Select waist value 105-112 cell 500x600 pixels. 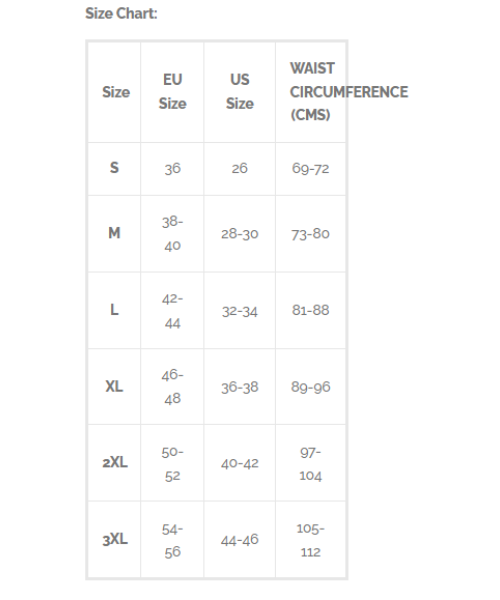coord(311,540)
